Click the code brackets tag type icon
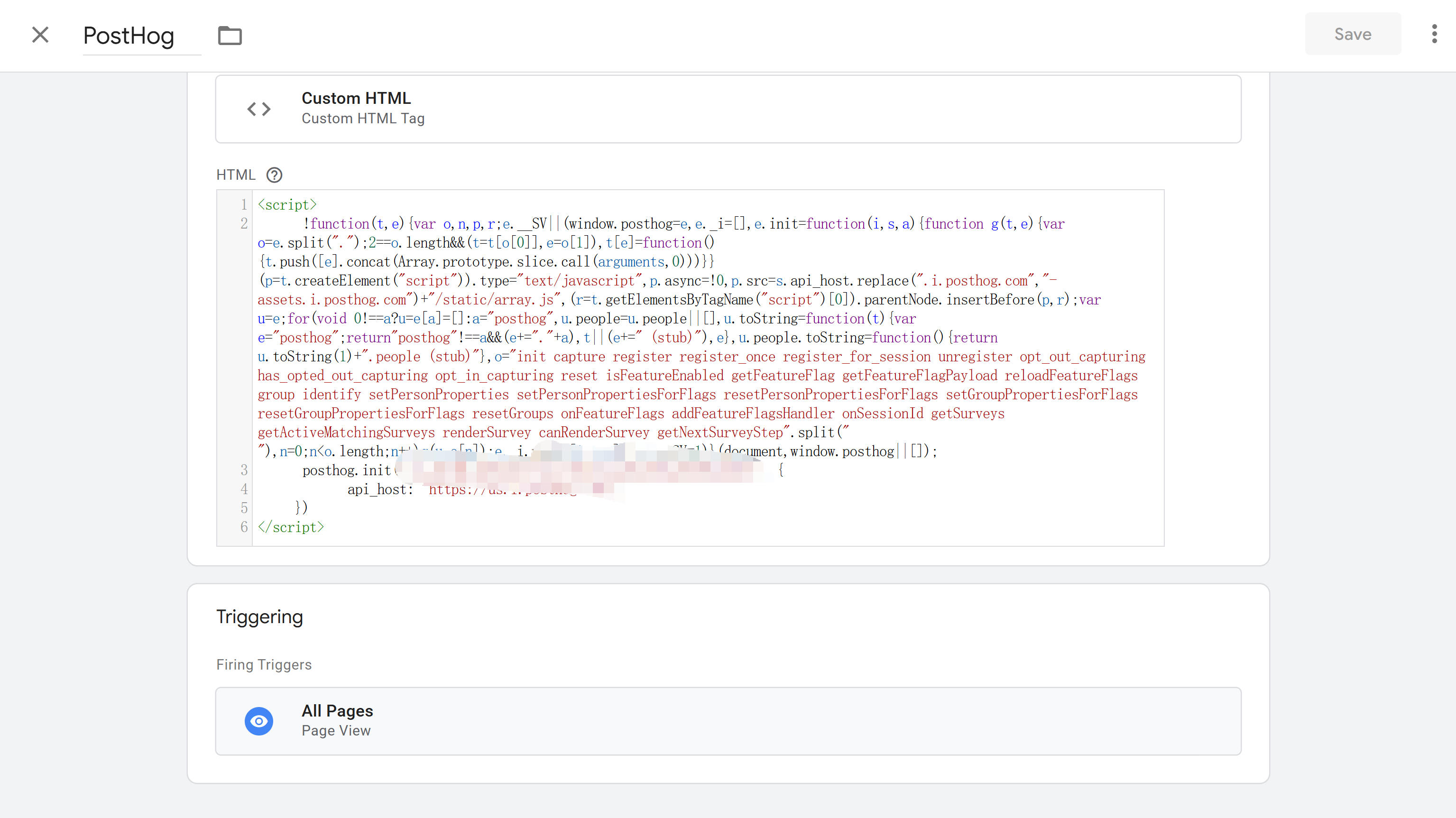 259,109
